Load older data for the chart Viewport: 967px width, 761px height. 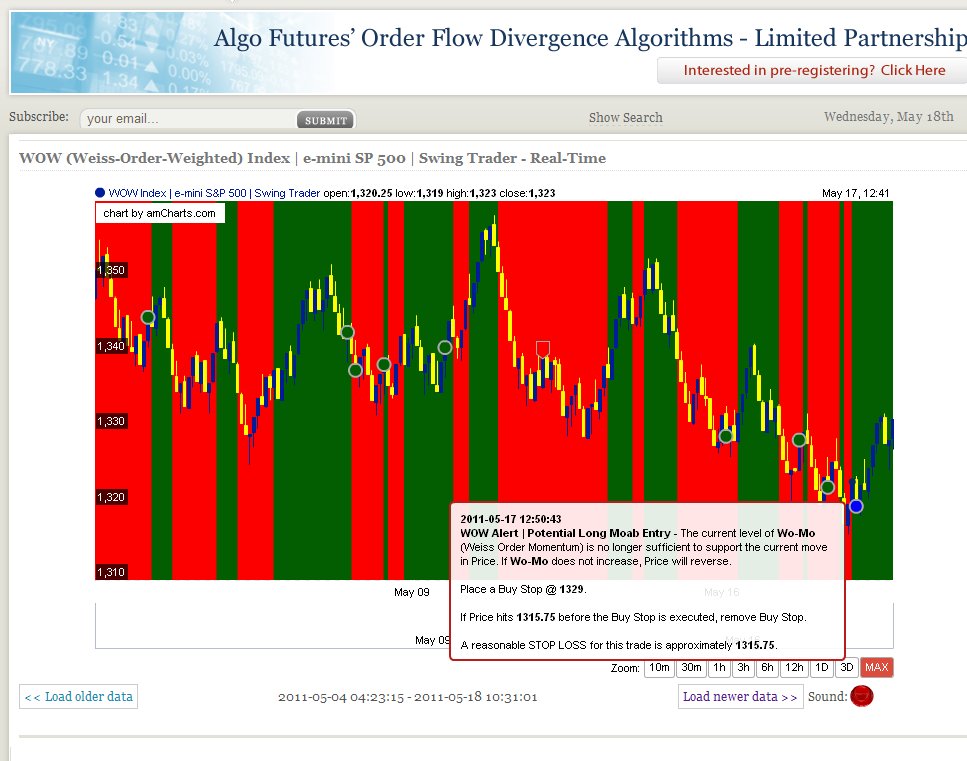(x=78, y=696)
